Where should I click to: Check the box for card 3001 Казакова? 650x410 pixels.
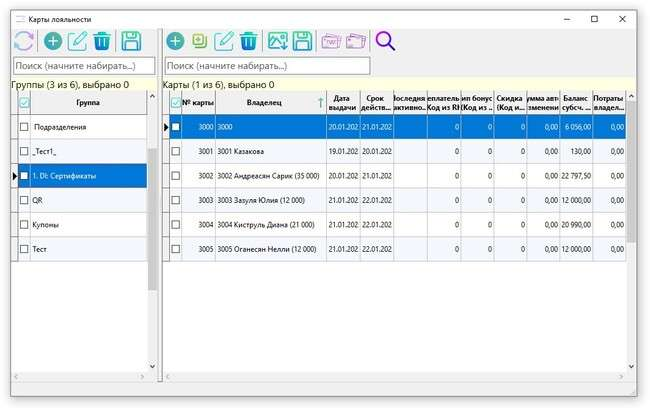pyautogui.click(x=176, y=151)
